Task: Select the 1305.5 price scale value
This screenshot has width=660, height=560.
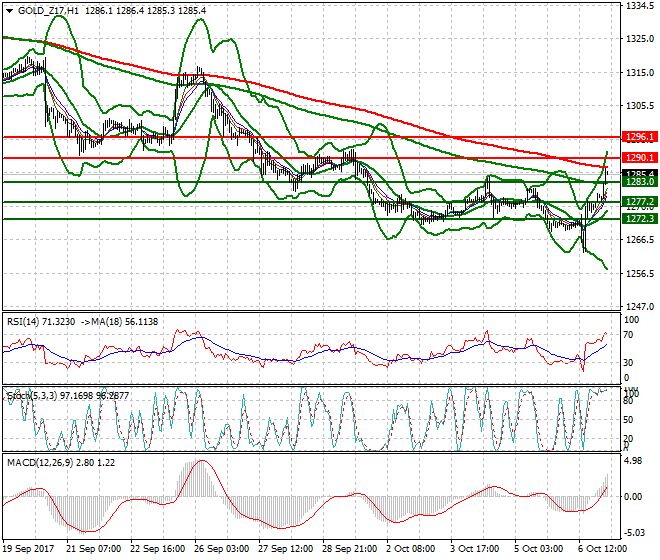Action: 640,105
